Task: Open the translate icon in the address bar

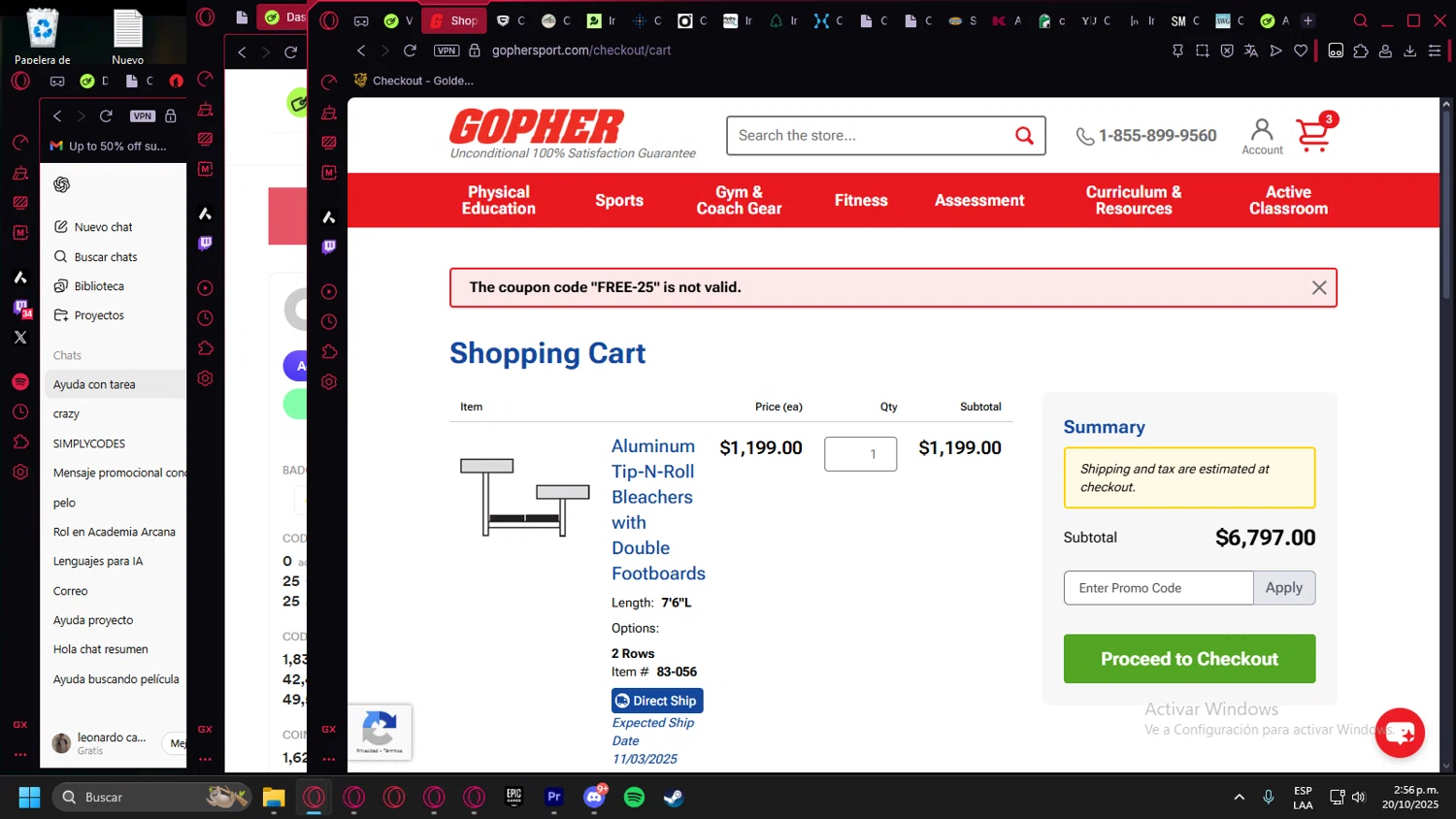Action: click(1251, 50)
